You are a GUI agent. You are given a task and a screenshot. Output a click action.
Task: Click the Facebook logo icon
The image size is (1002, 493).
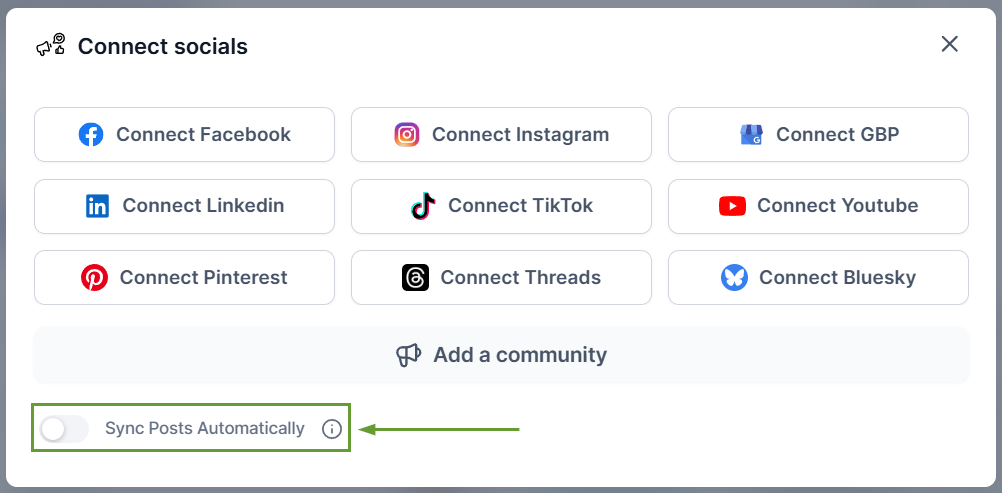(91, 135)
